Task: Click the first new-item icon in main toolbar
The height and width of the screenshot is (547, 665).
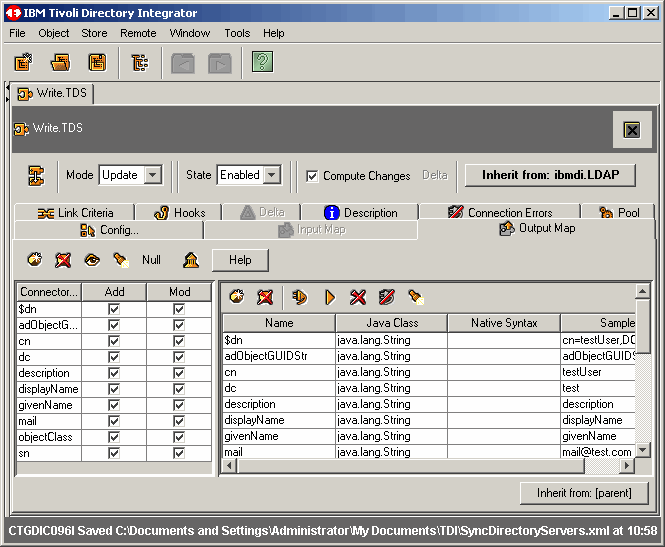Action: point(24,63)
